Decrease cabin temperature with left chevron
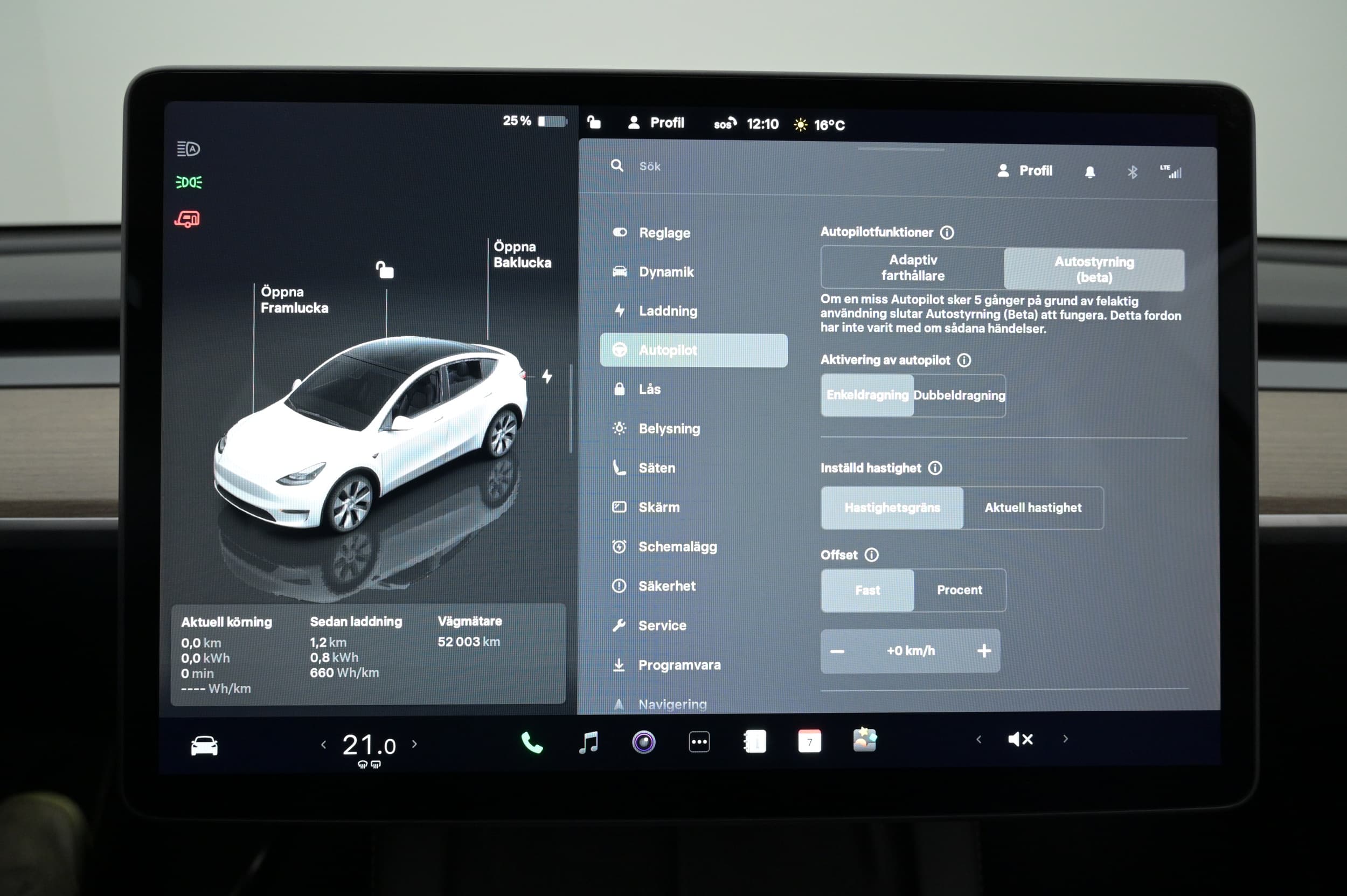1347x896 pixels. [323, 745]
